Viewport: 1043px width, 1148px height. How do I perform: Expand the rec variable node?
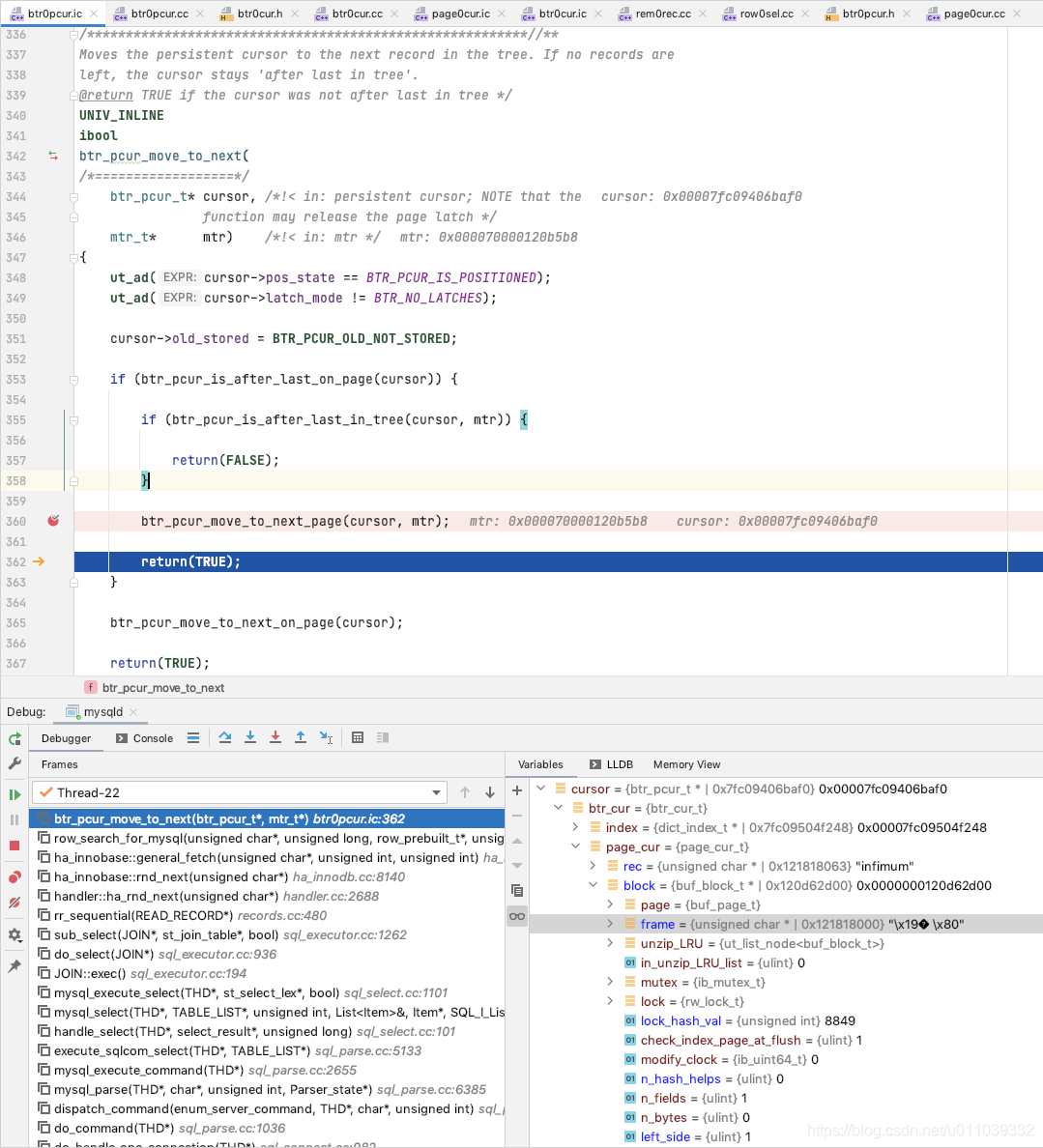click(594, 866)
